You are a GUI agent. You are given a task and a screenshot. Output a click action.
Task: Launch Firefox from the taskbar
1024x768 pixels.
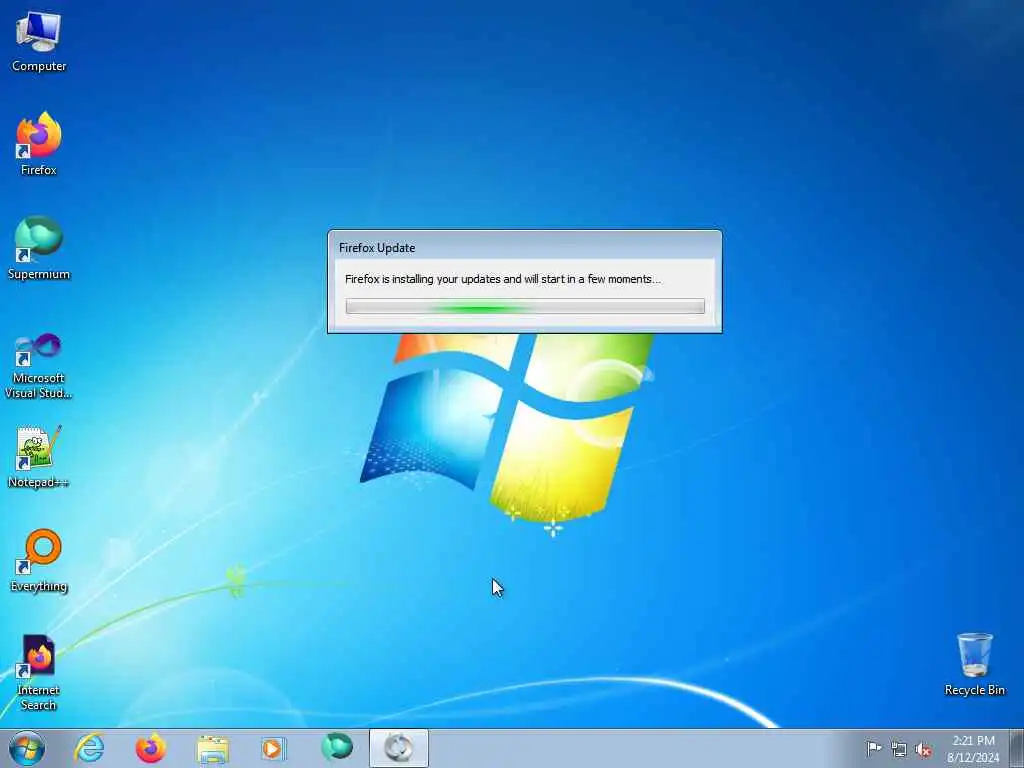click(151, 748)
